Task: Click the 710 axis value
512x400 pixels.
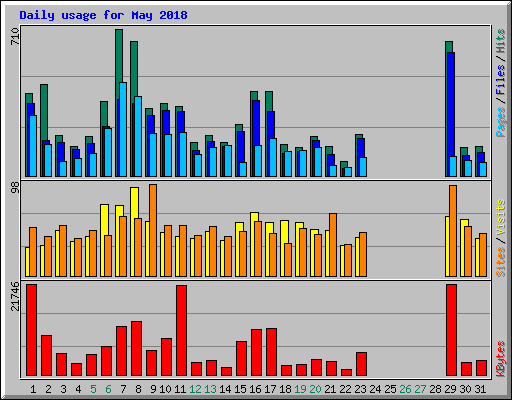Action: click(x=15, y=37)
